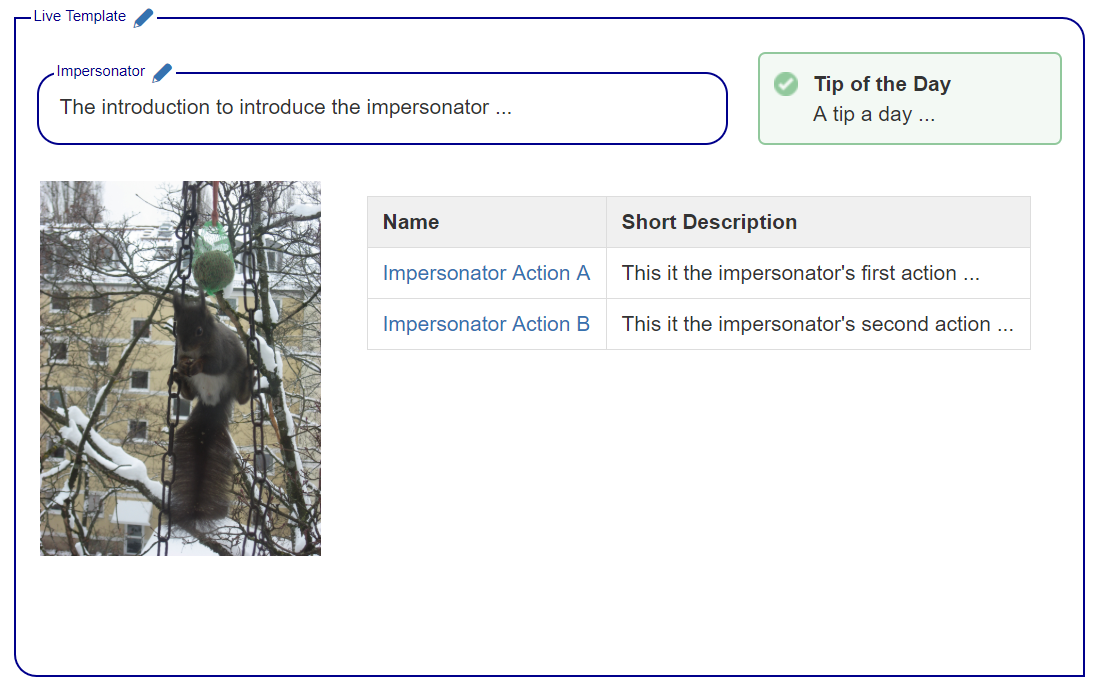
Task: Click the squirrel's bushy tail in photo
Action: coord(198,470)
